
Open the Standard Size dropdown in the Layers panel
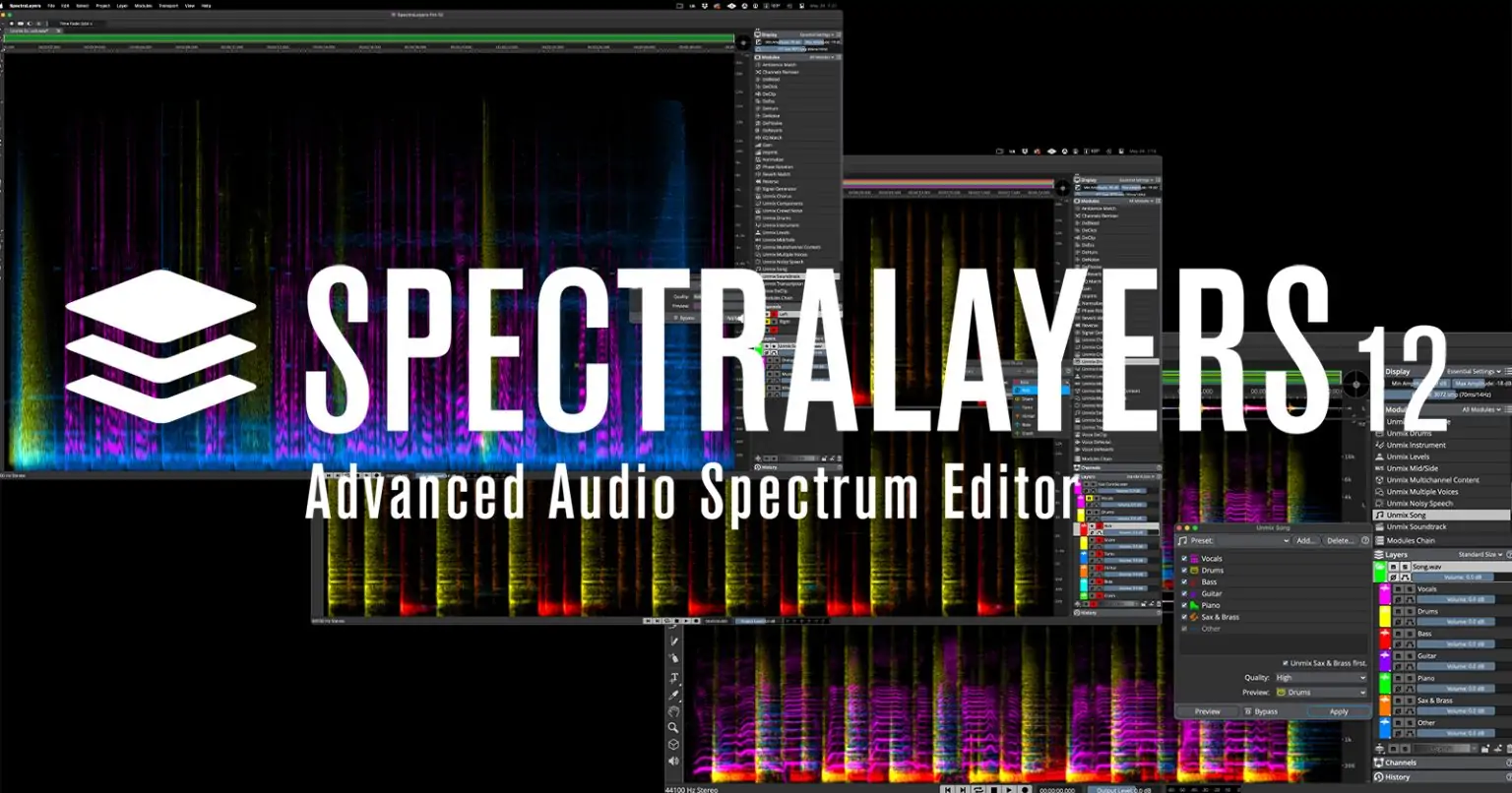(x=1479, y=555)
